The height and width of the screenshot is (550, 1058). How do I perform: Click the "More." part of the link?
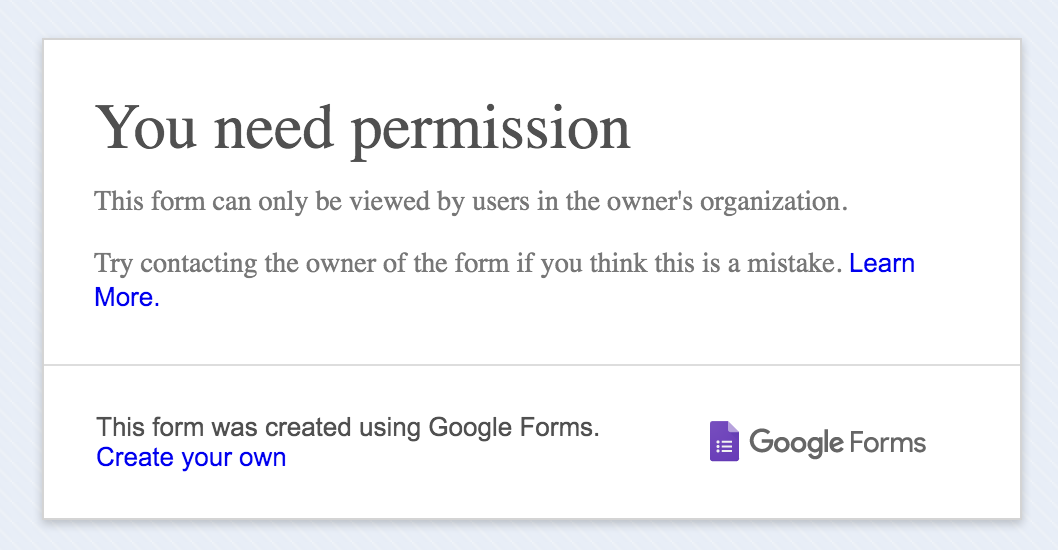(127, 297)
